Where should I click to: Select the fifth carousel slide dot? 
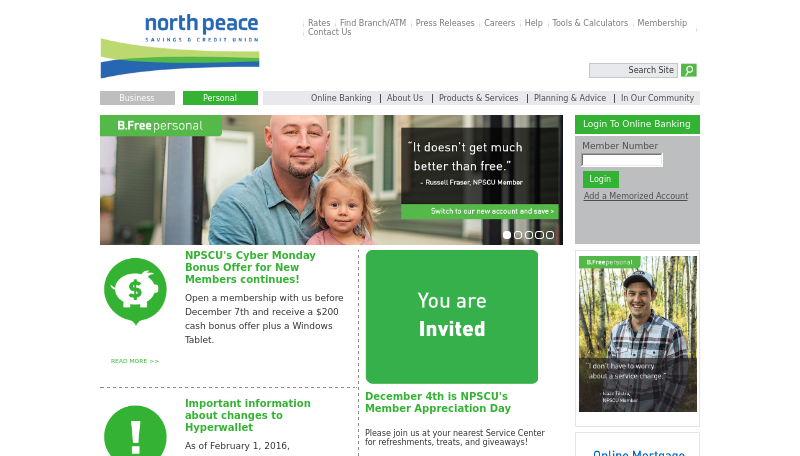(x=550, y=235)
